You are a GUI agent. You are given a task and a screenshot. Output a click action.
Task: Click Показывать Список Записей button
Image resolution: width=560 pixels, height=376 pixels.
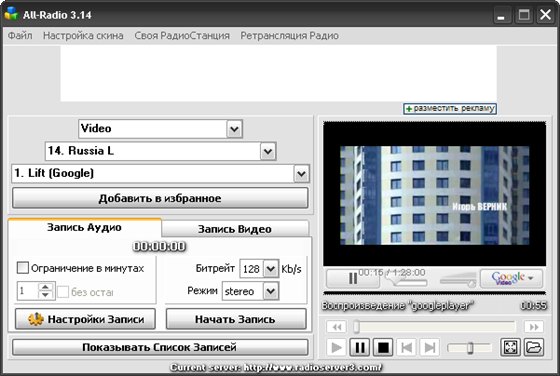pyautogui.click(x=160, y=347)
